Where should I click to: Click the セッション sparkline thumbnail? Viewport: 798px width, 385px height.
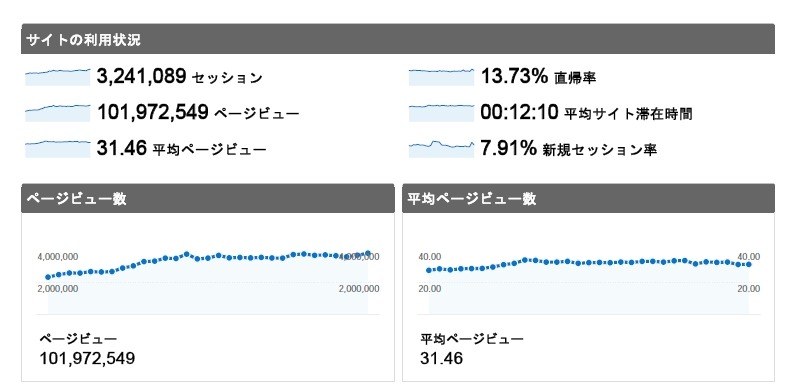(58, 77)
